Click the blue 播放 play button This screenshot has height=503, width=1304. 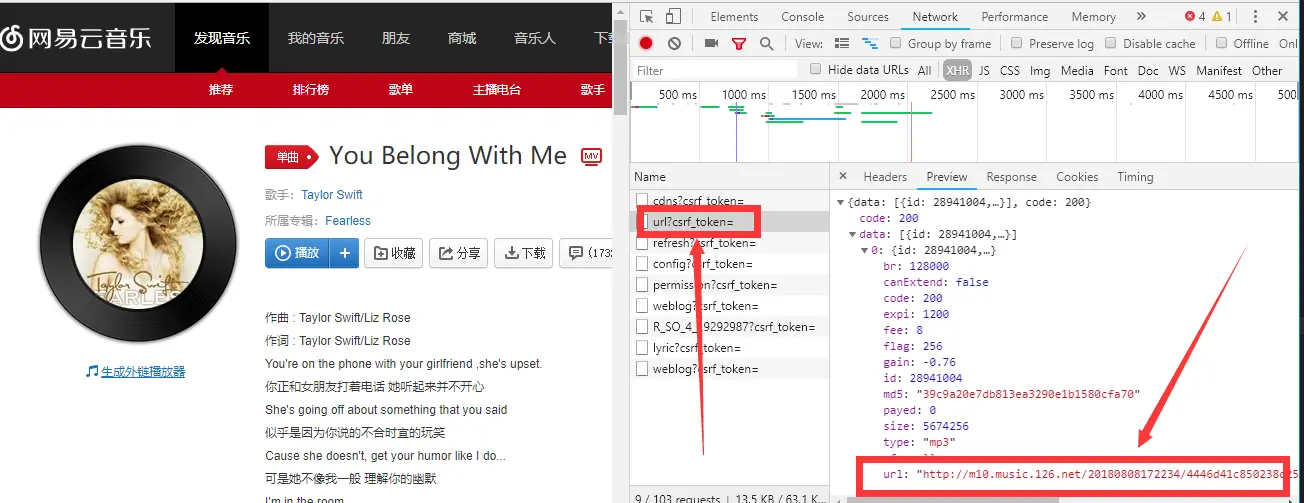pyautogui.click(x=297, y=253)
